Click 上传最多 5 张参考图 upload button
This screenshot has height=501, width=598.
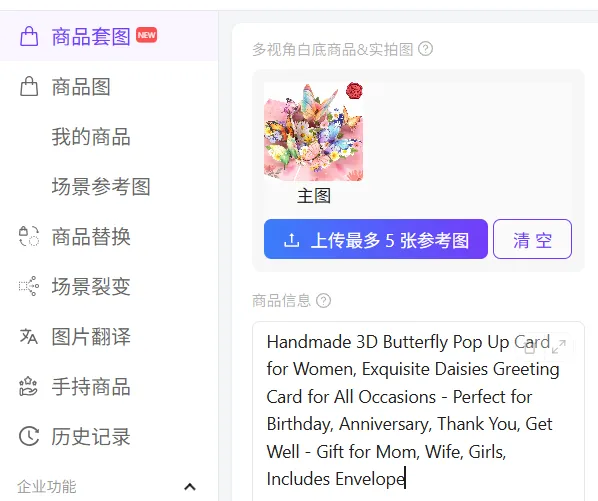pos(376,239)
